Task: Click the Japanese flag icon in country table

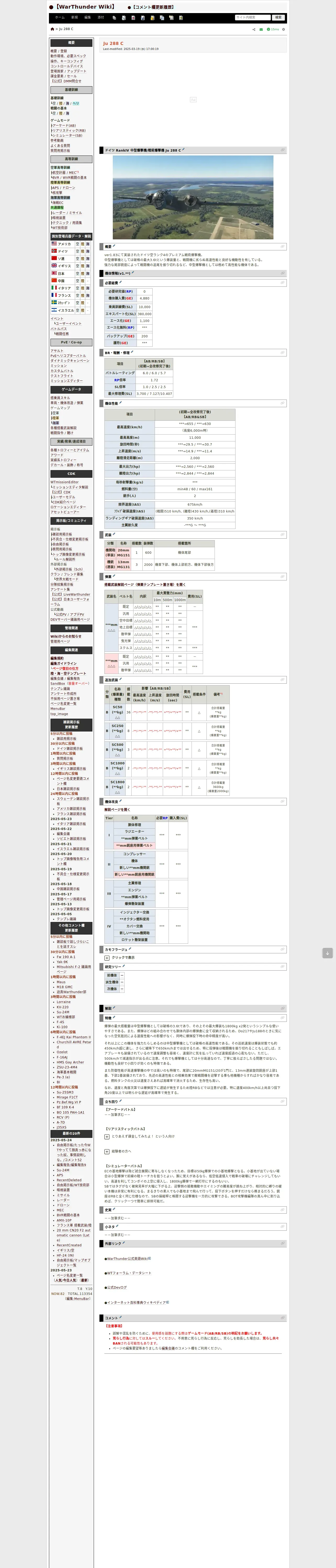Action: coord(54,273)
